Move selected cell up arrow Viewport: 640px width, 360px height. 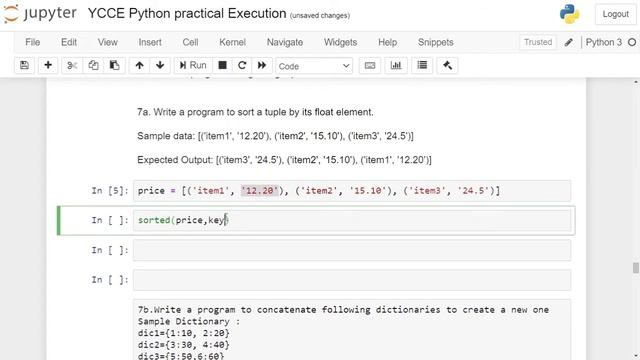(140, 65)
